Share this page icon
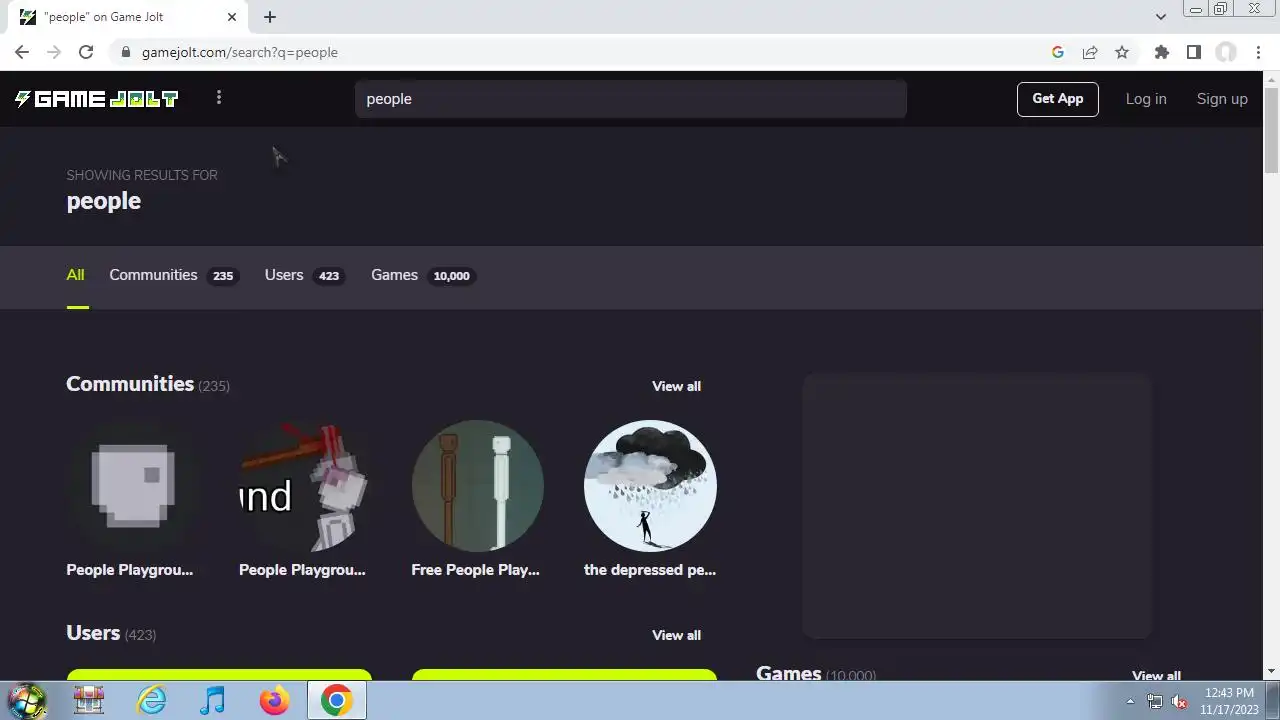Viewport: 1280px width, 720px height. click(x=1090, y=52)
